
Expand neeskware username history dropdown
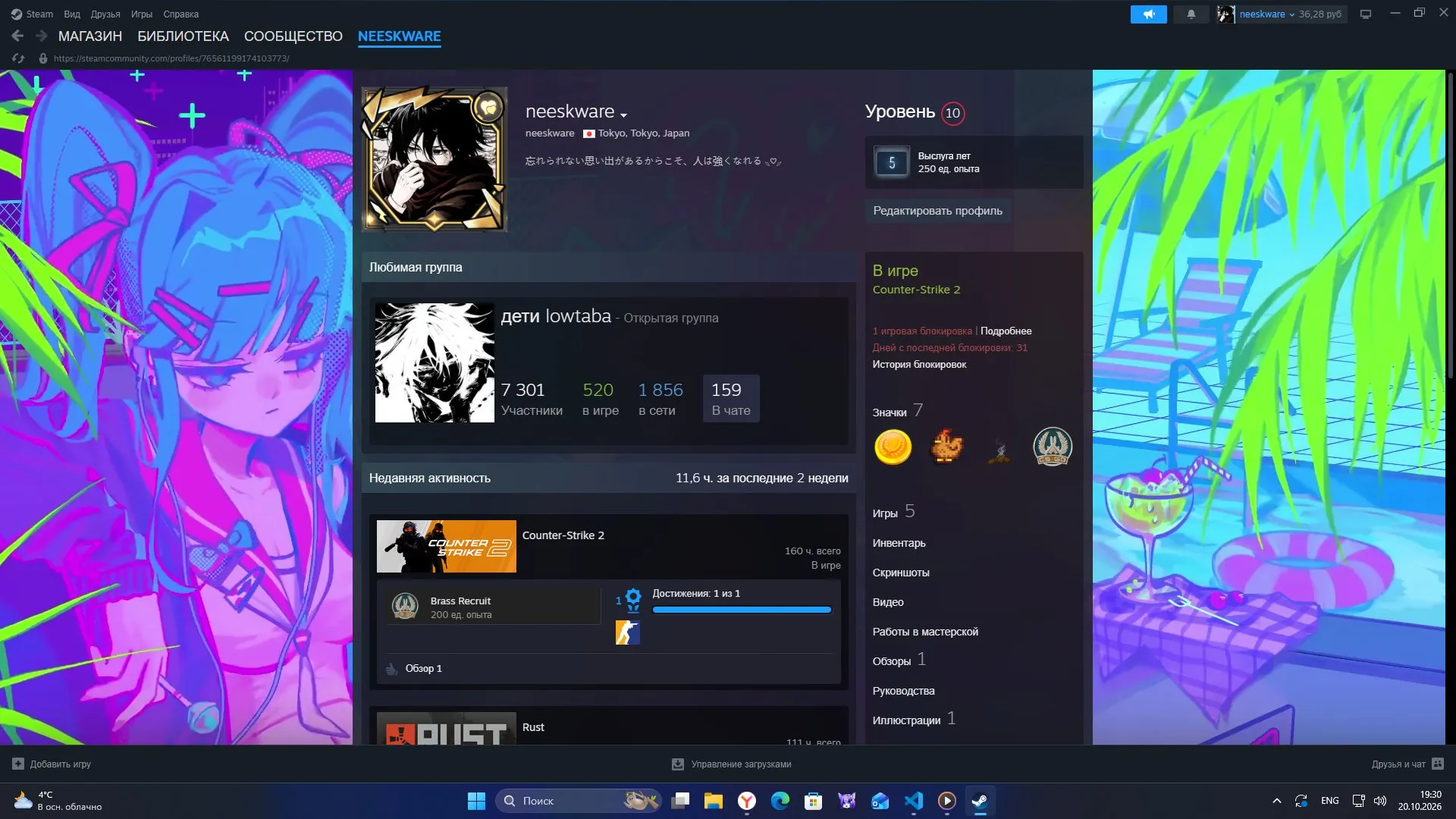[x=623, y=115]
